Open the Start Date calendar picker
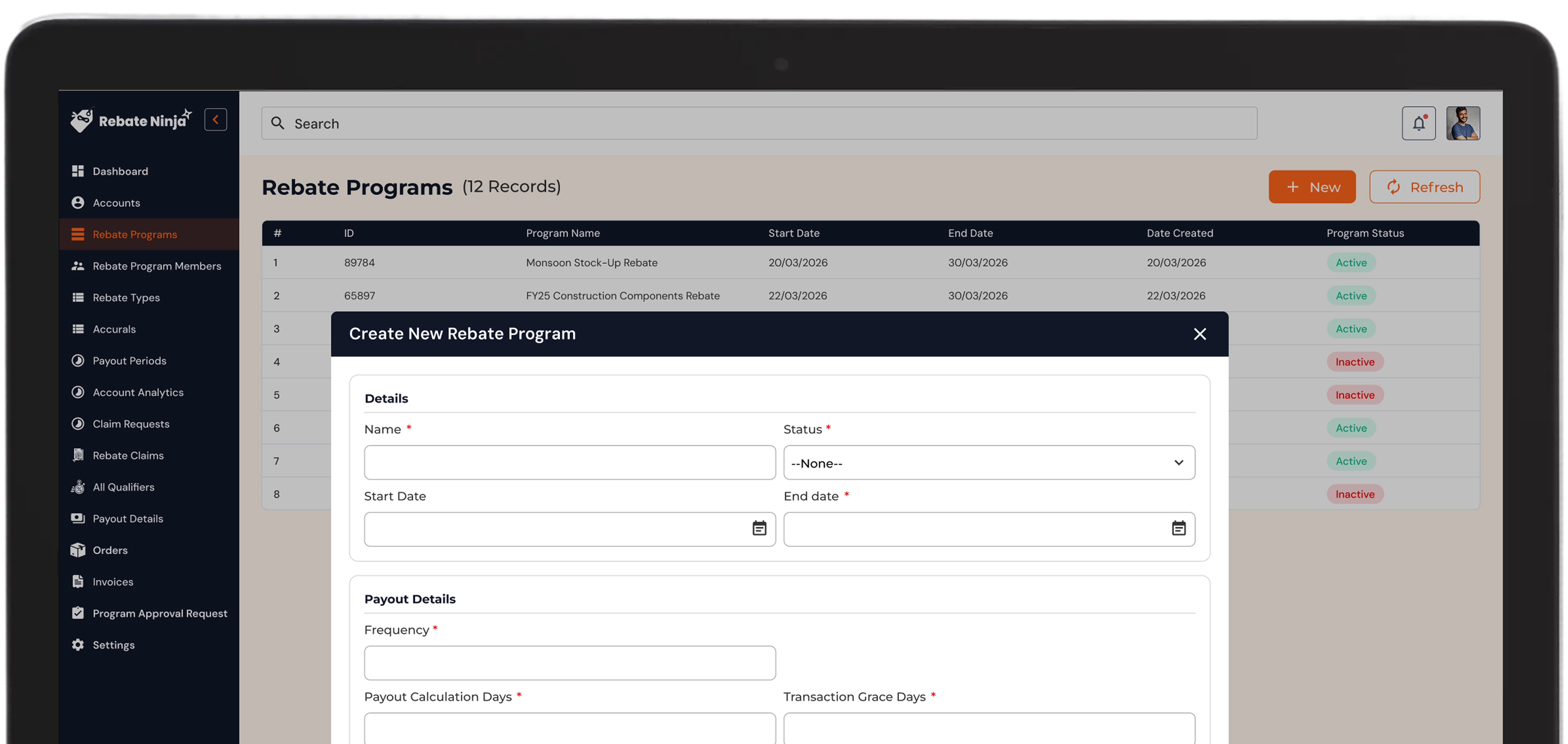This screenshot has height=744, width=1568. coord(759,529)
